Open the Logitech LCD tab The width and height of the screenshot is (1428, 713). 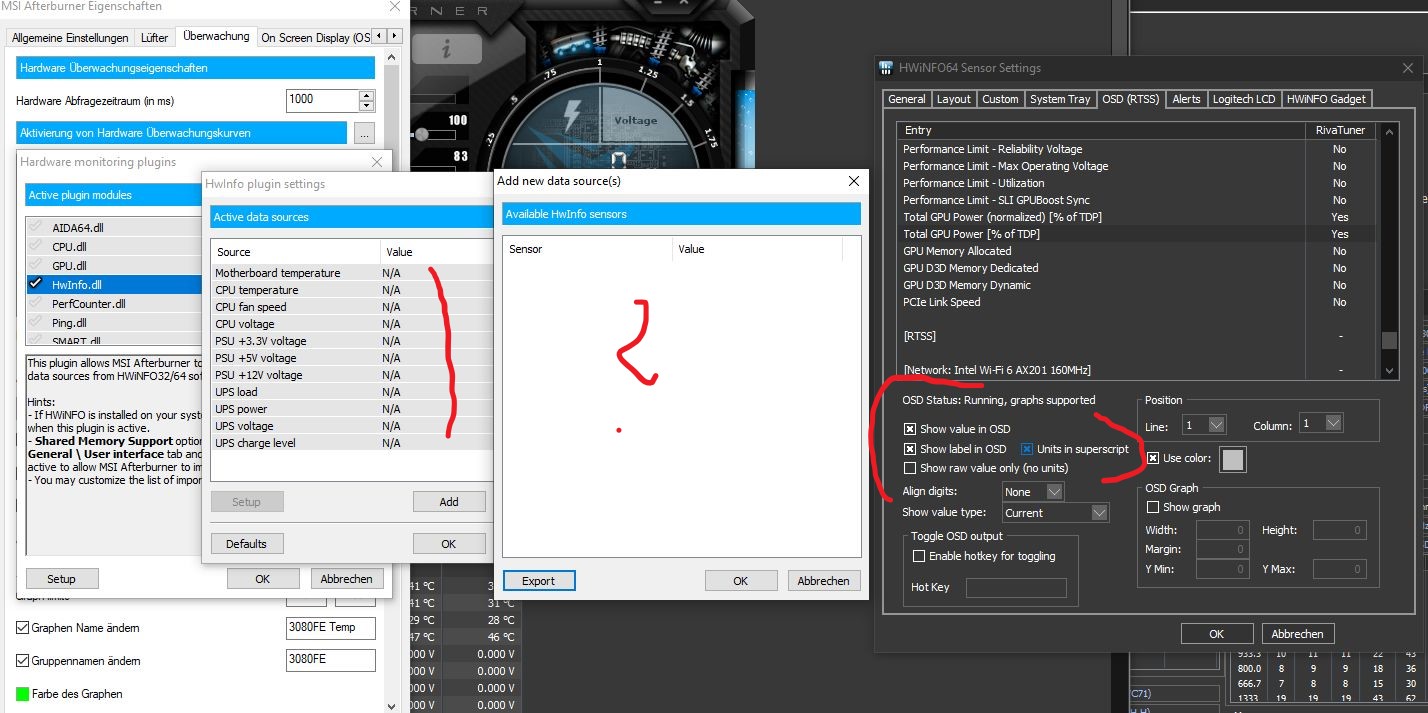1244,99
